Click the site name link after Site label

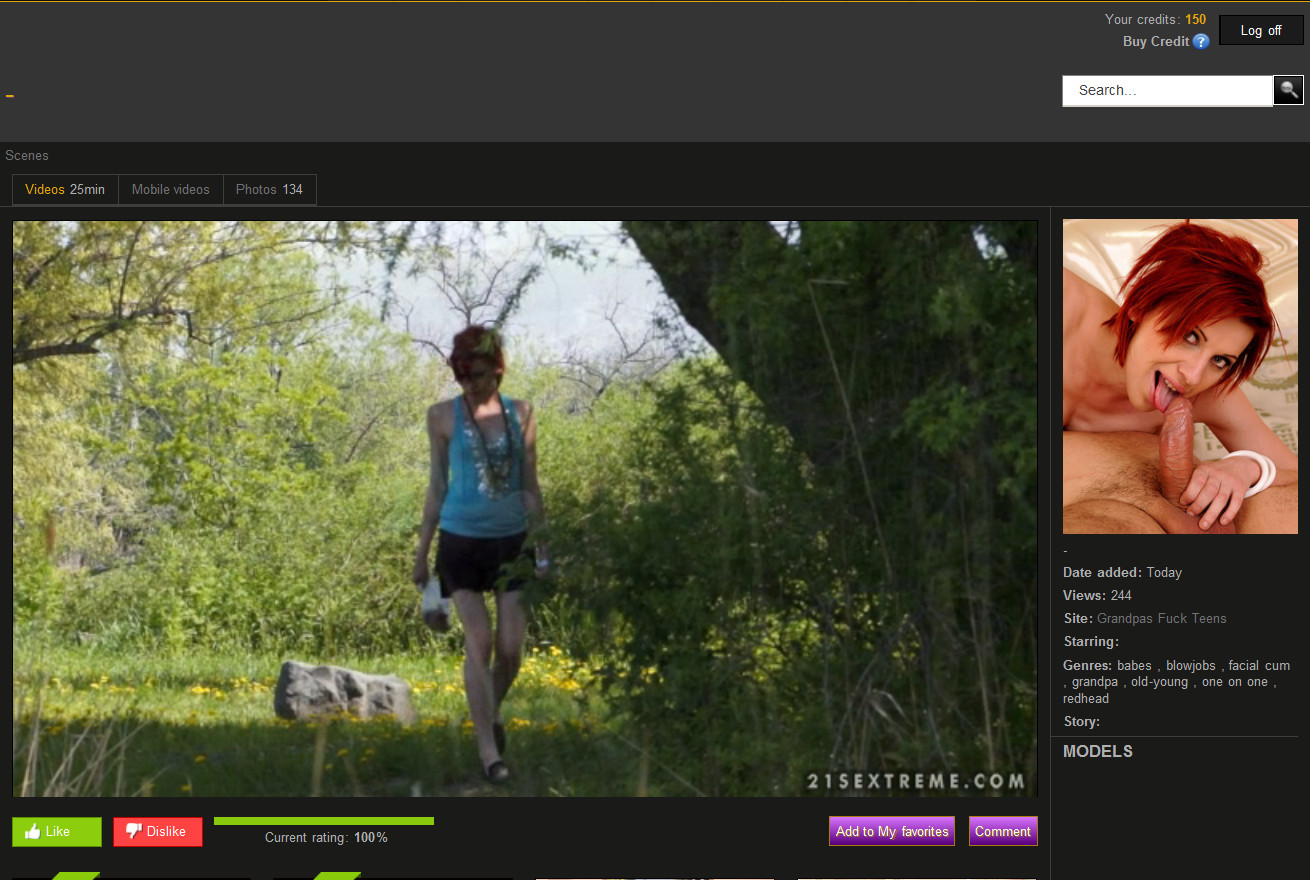tap(1161, 619)
